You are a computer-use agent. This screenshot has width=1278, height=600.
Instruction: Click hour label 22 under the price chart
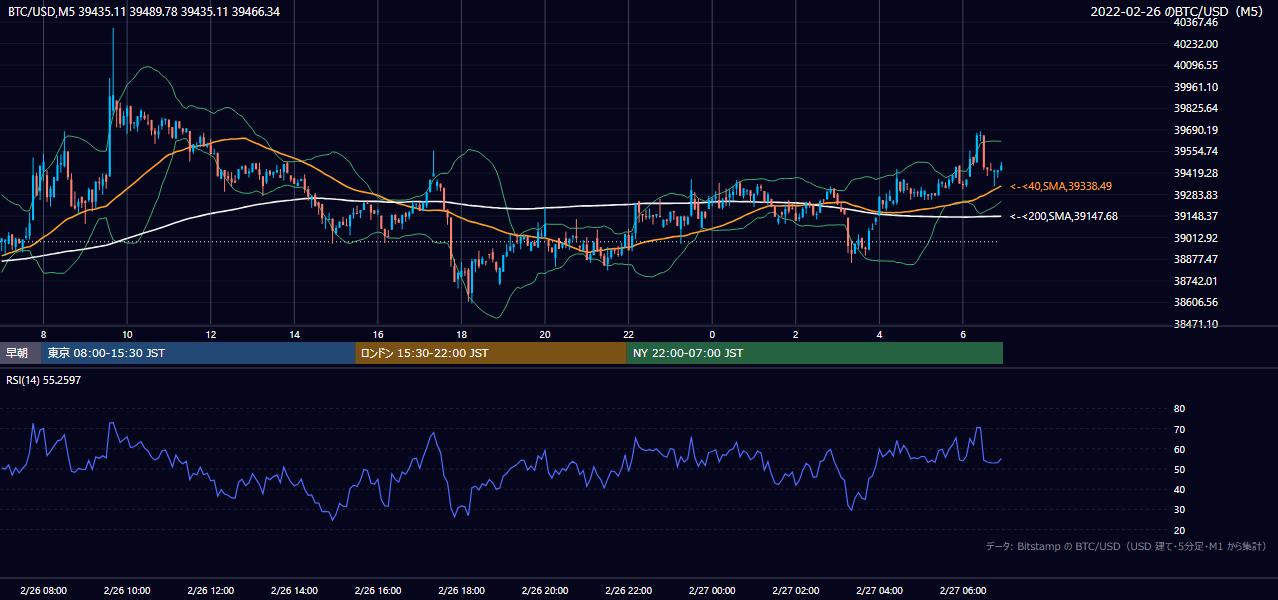pyautogui.click(x=628, y=334)
